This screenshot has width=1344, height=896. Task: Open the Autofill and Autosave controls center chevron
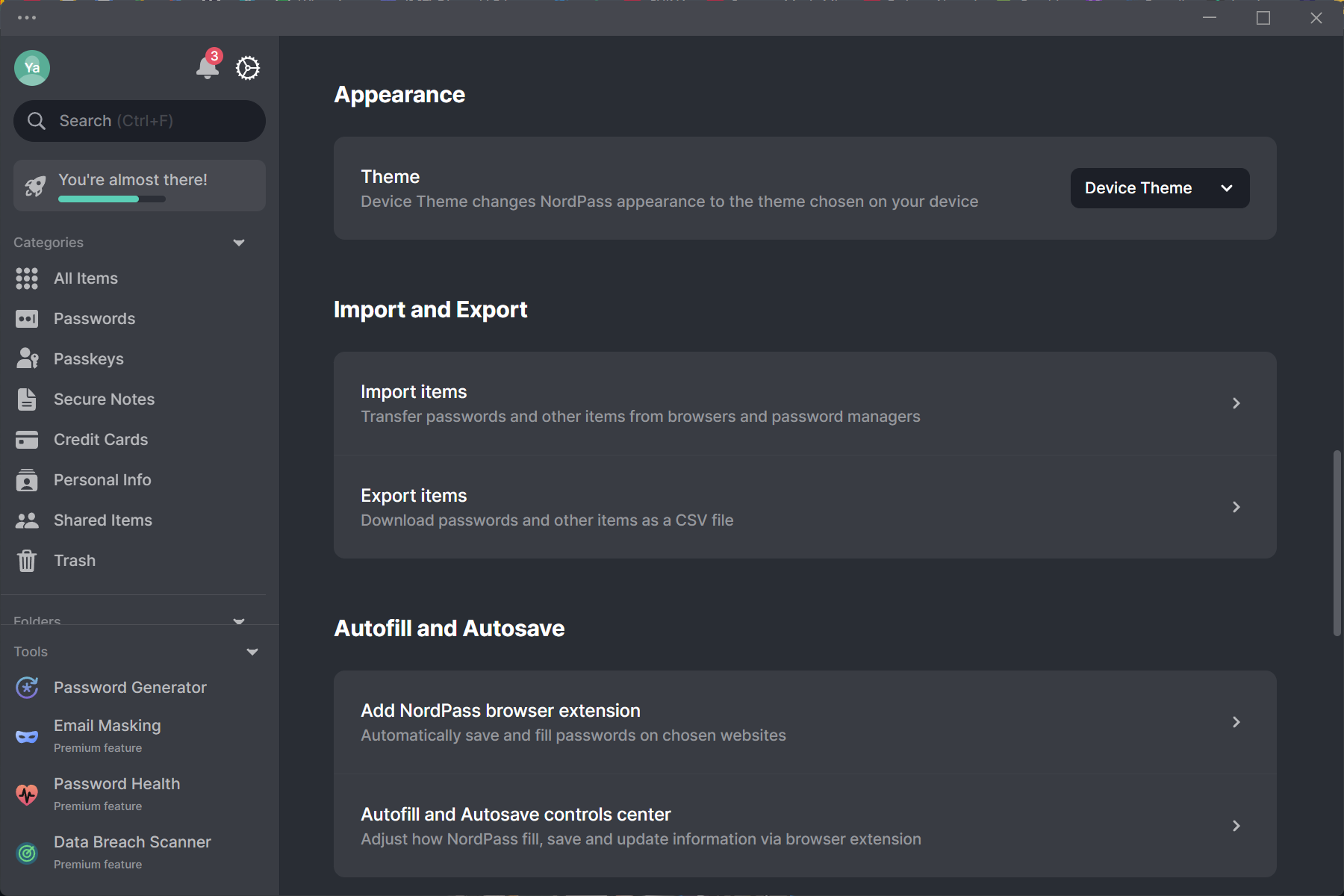(x=1236, y=826)
